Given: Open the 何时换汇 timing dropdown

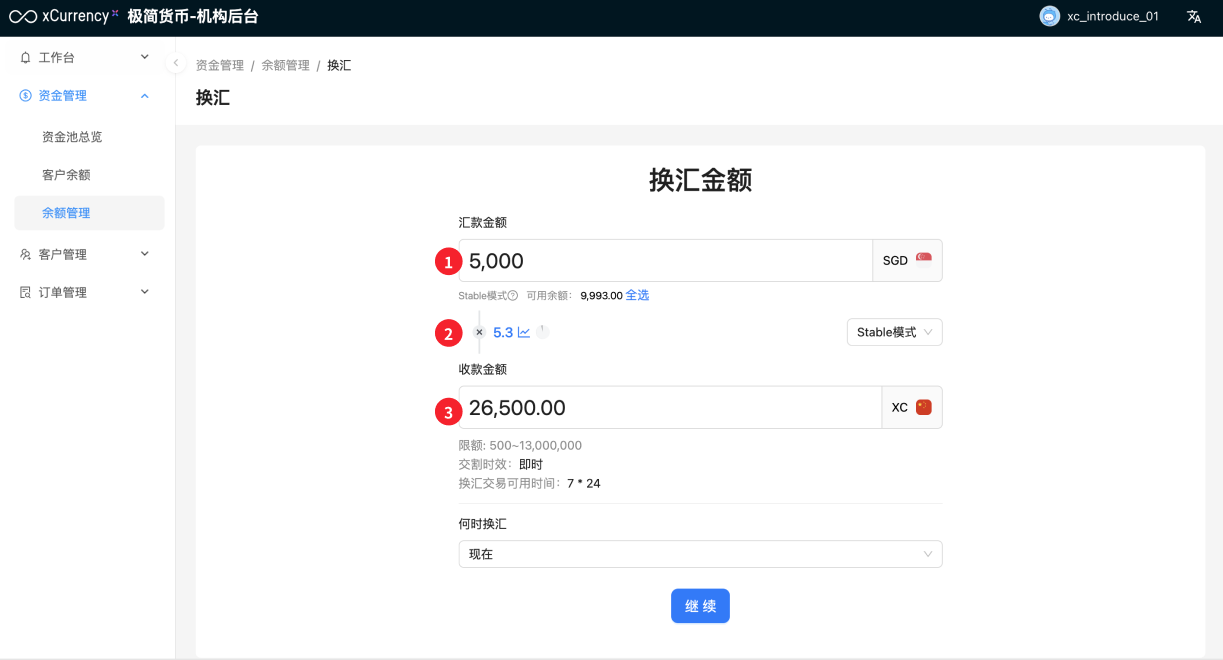Looking at the screenshot, I should 700,554.
